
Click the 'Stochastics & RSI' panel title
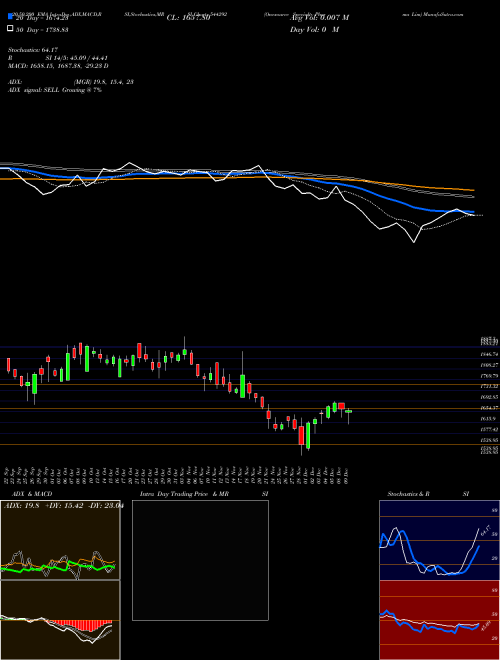pyautogui.click(x=428, y=494)
